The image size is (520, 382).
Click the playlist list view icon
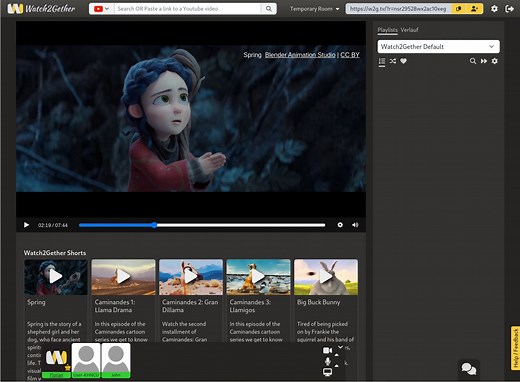(382, 61)
